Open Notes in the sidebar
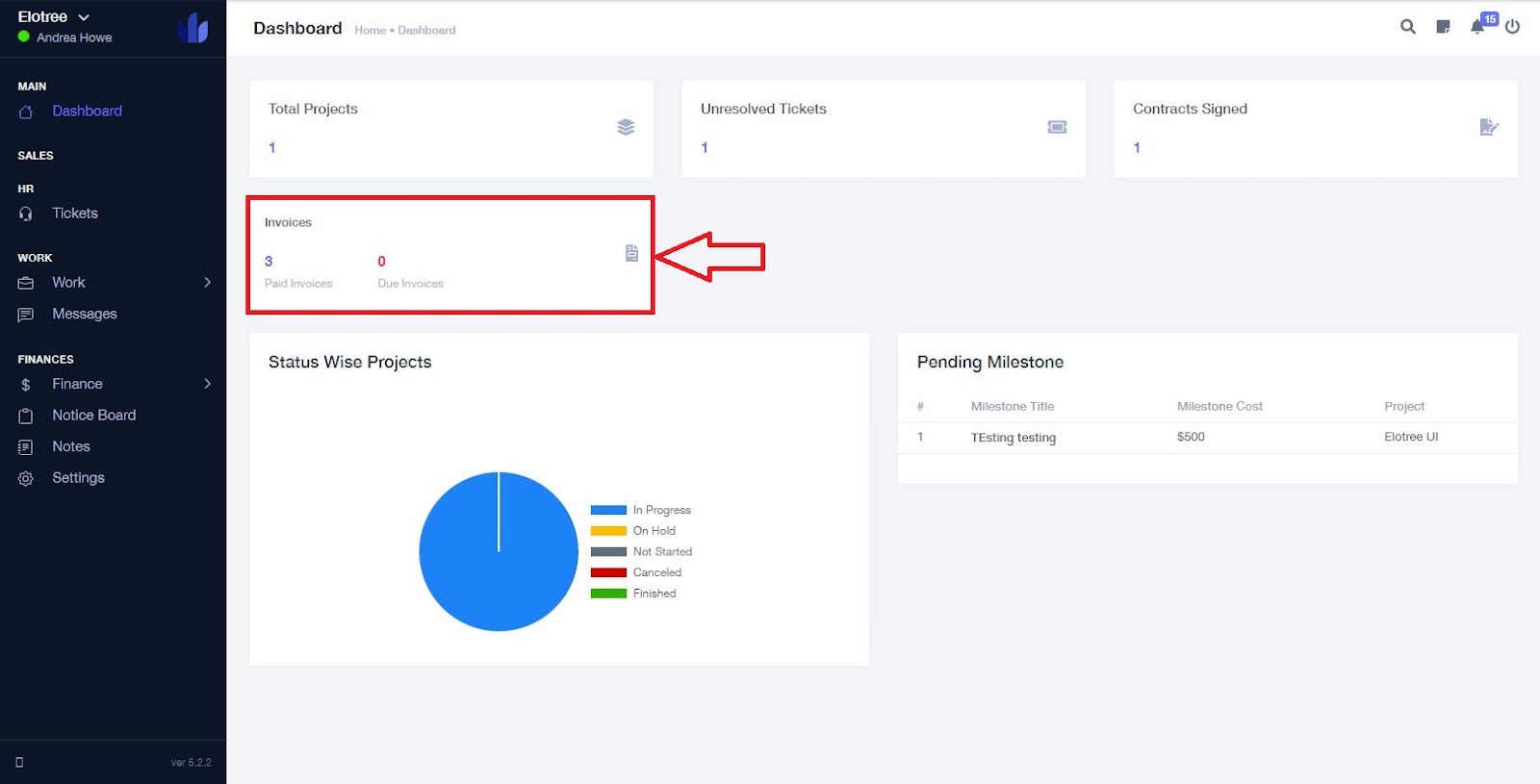 point(71,446)
